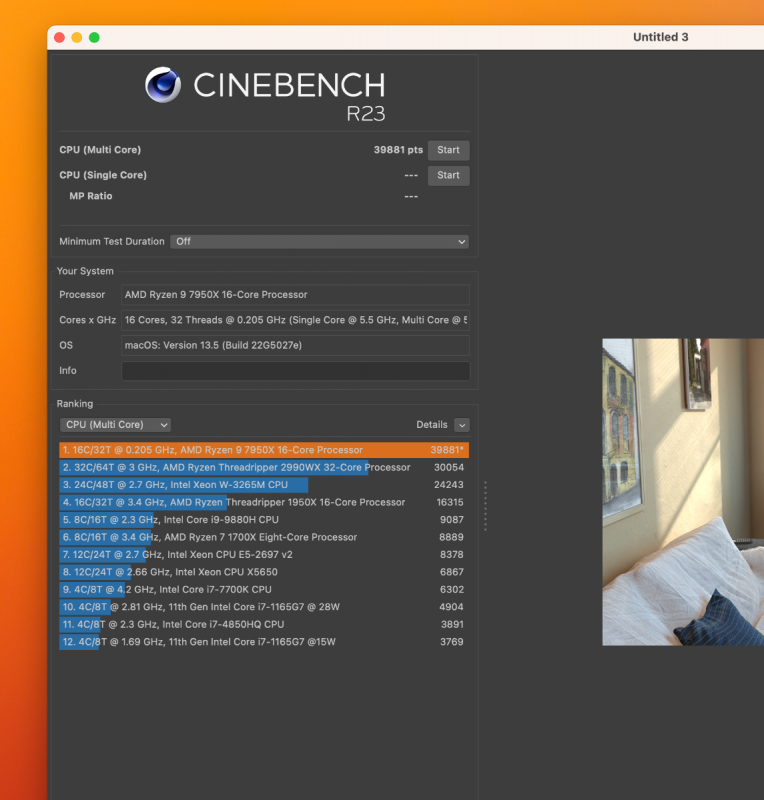The width and height of the screenshot is (764, 800).
Task: Select ranking row 10 i7-1165G7 @ 28W
Action: (264, 607)
